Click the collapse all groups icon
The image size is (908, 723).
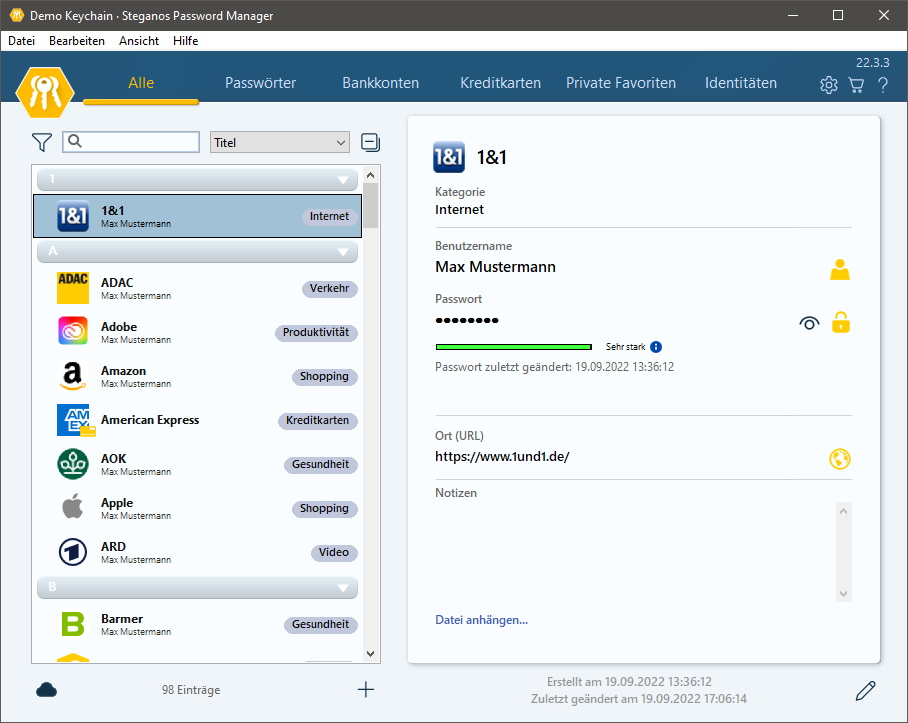tap(370, 142)
